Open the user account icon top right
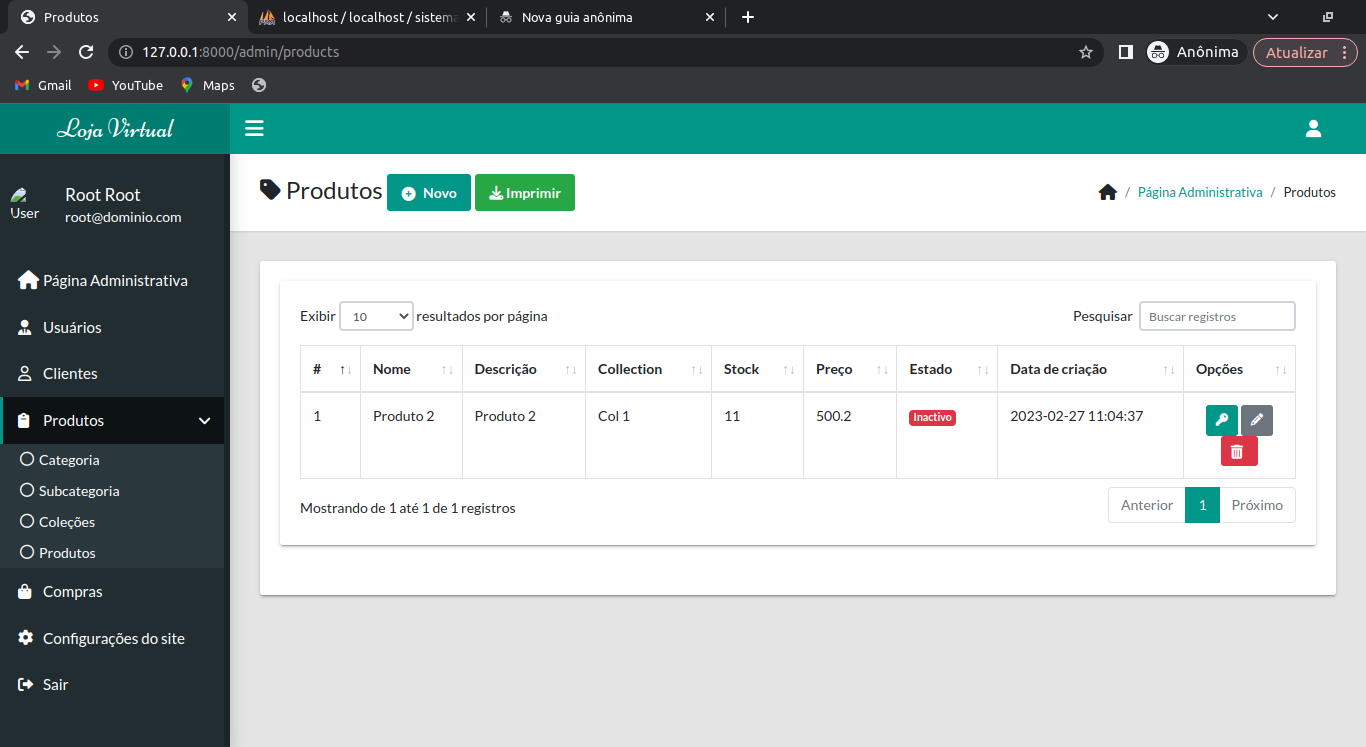1366x747 pixels. (x=1313, y=128)
